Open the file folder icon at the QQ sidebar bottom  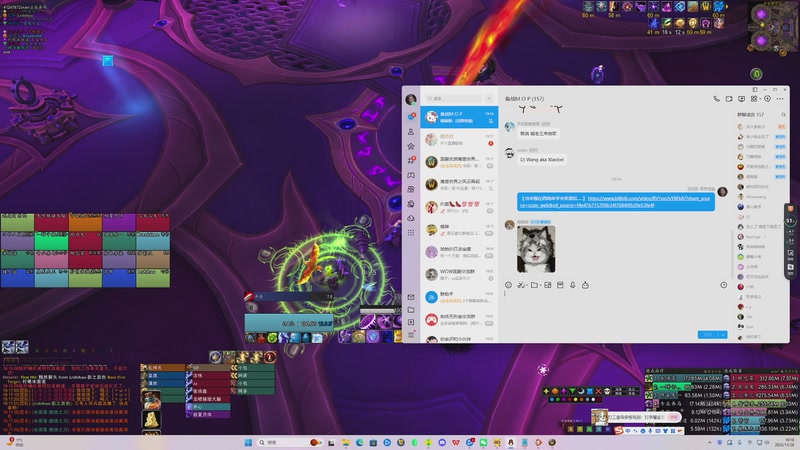pyautogui.click(x=411, y=310)
